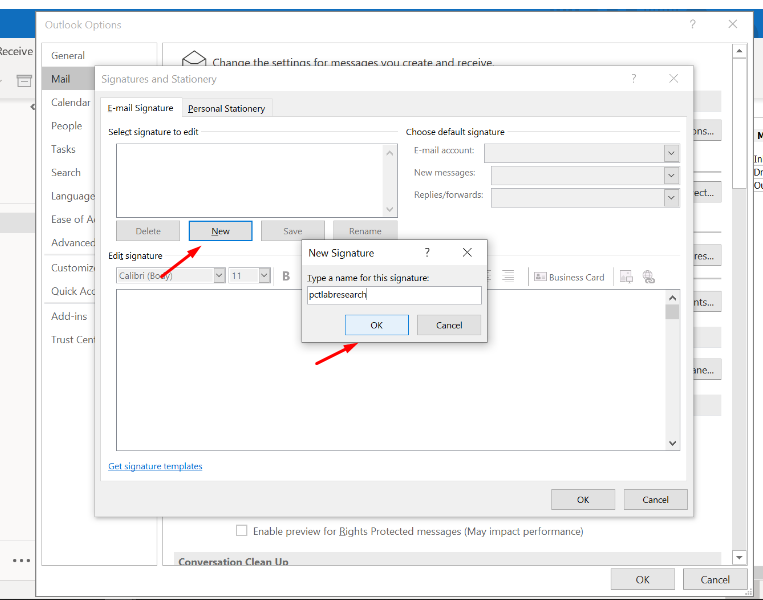
Task: Click Cancel in the New Signature dialog
Action: pos(449,325)
